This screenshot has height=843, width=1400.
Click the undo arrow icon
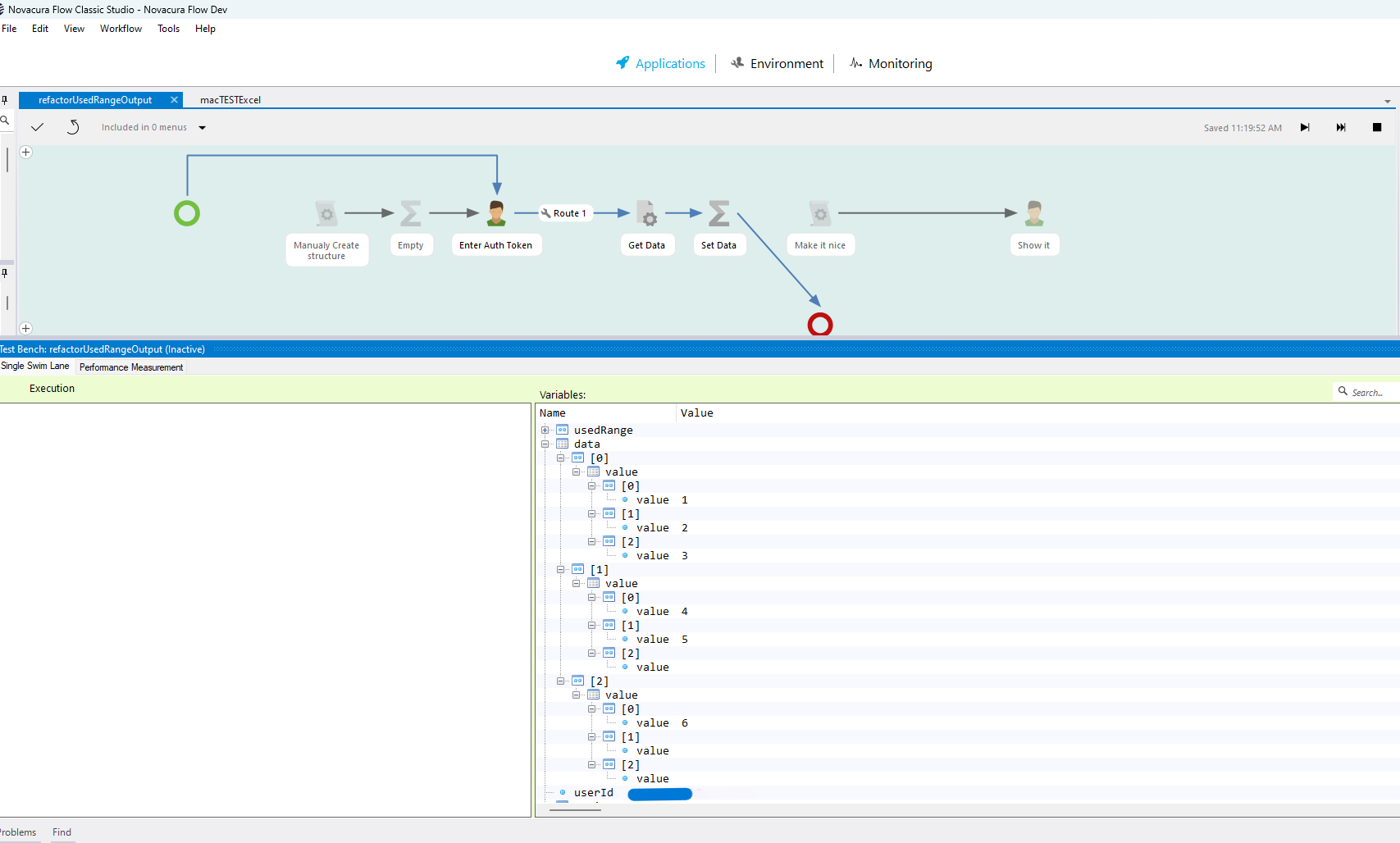(x=73, y=127)
